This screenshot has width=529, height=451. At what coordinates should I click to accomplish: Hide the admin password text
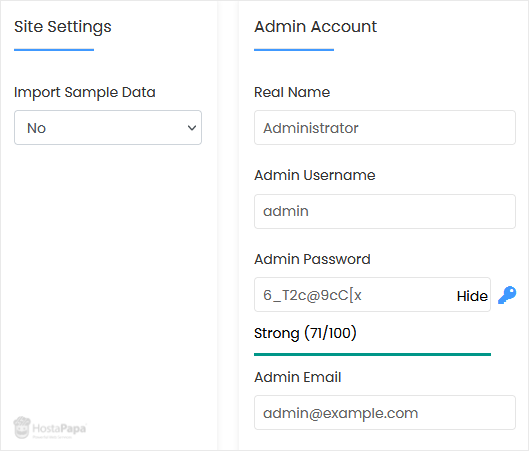click(472, 296)
